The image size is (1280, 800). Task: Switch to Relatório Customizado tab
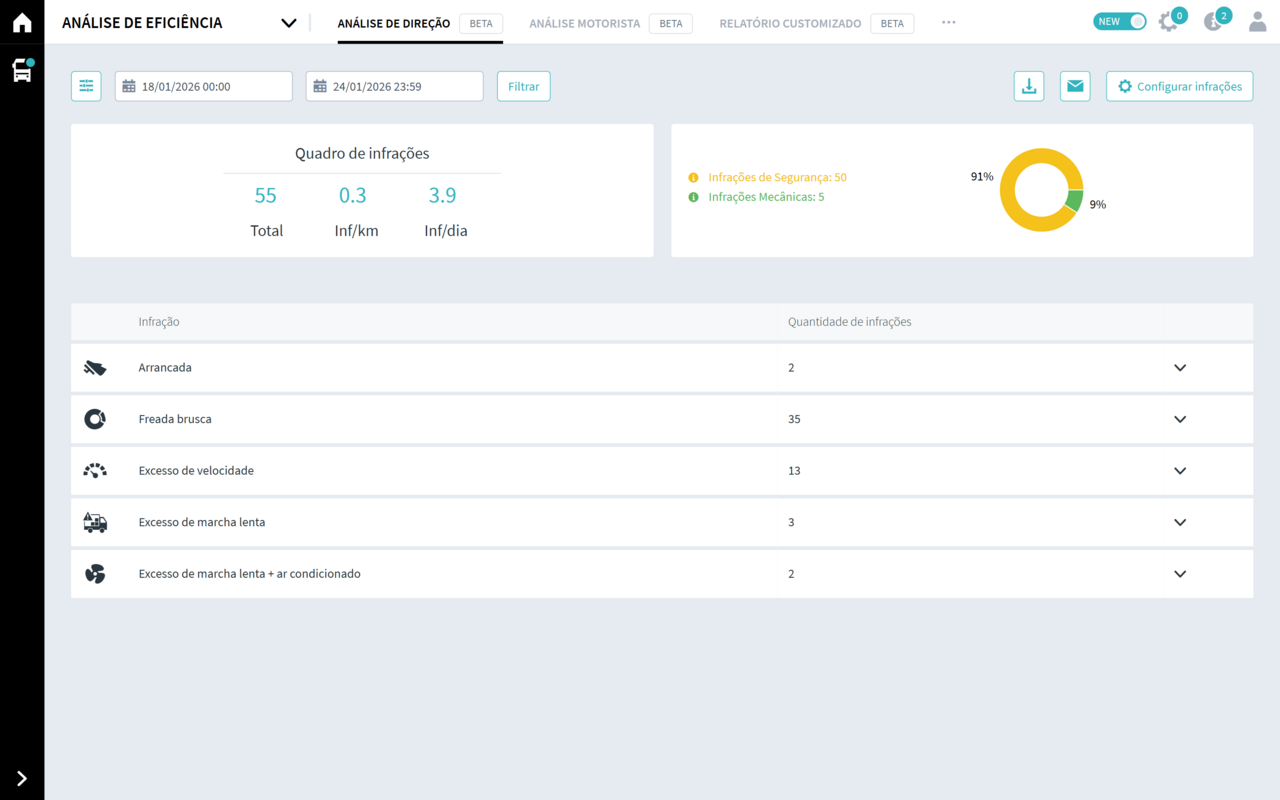(789, 23)
